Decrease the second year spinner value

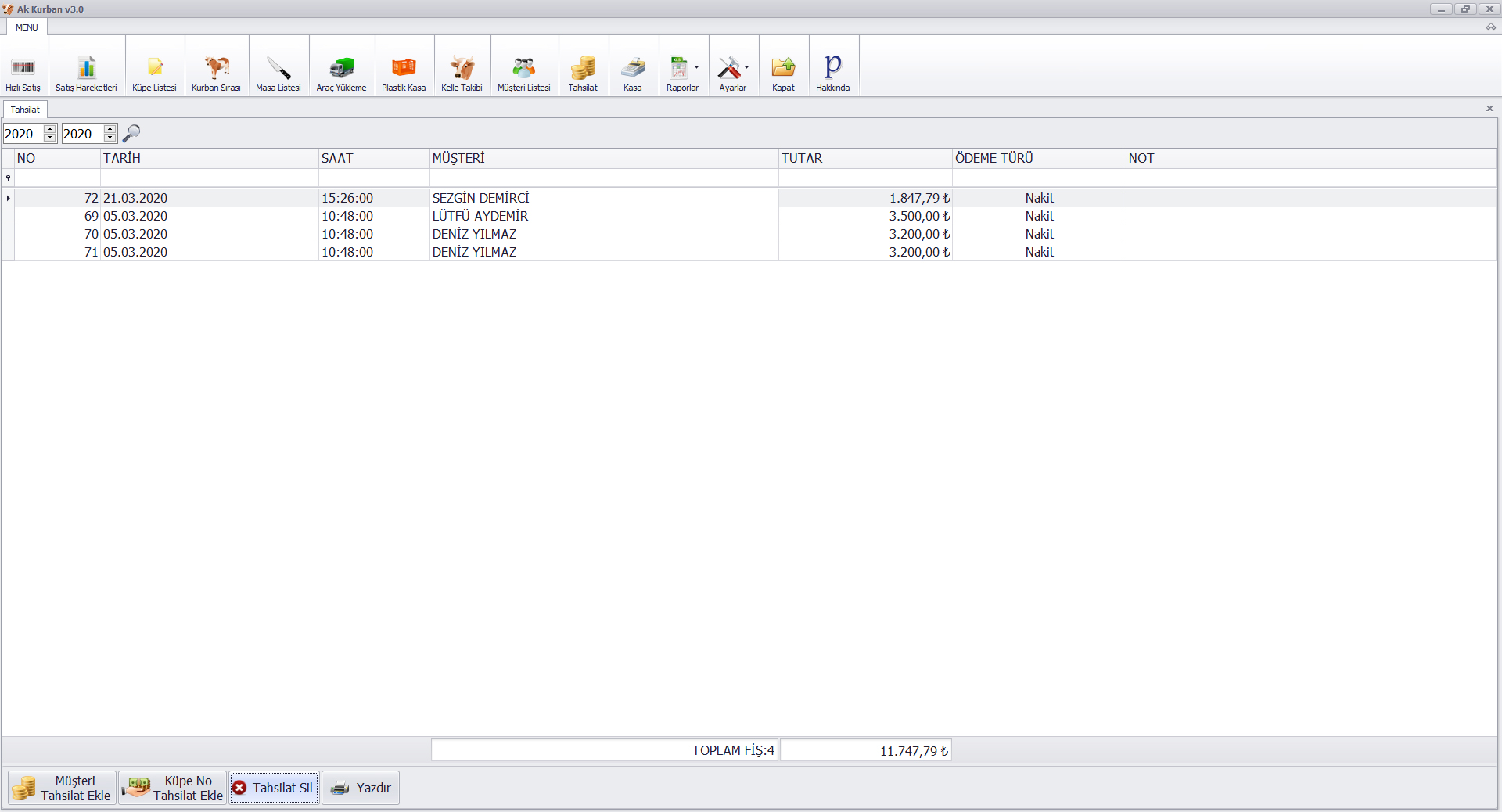tap(110, 138)
